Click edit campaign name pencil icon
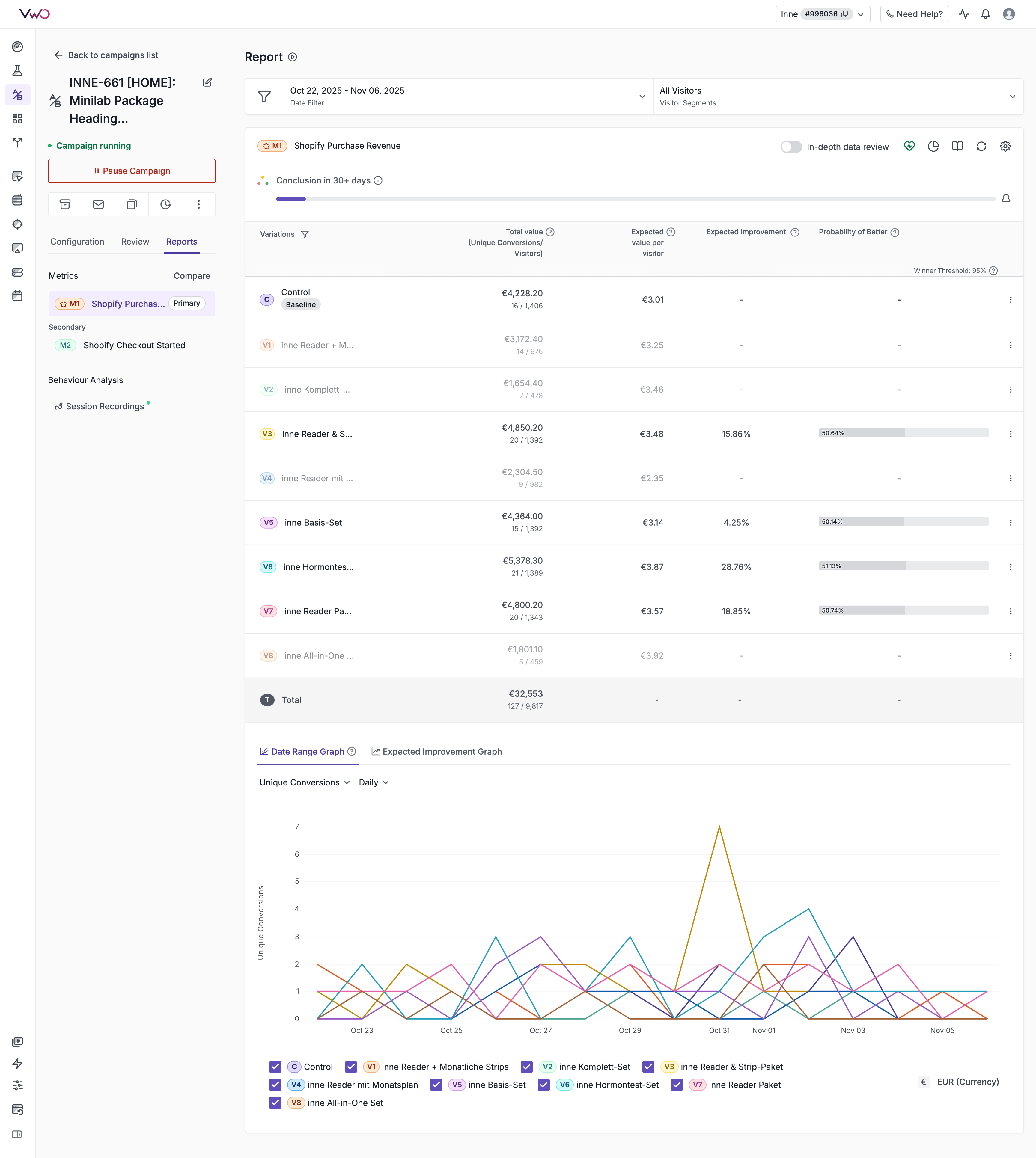1036x1158 pixels. click(x=207, y=82)
